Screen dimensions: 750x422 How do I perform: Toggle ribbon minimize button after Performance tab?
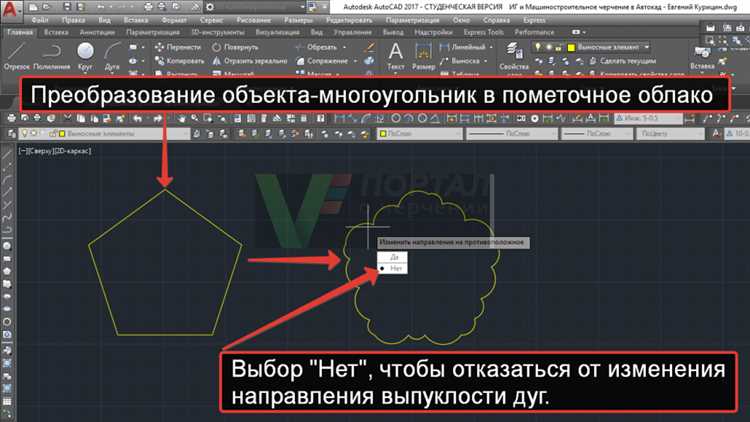point(578,32)
